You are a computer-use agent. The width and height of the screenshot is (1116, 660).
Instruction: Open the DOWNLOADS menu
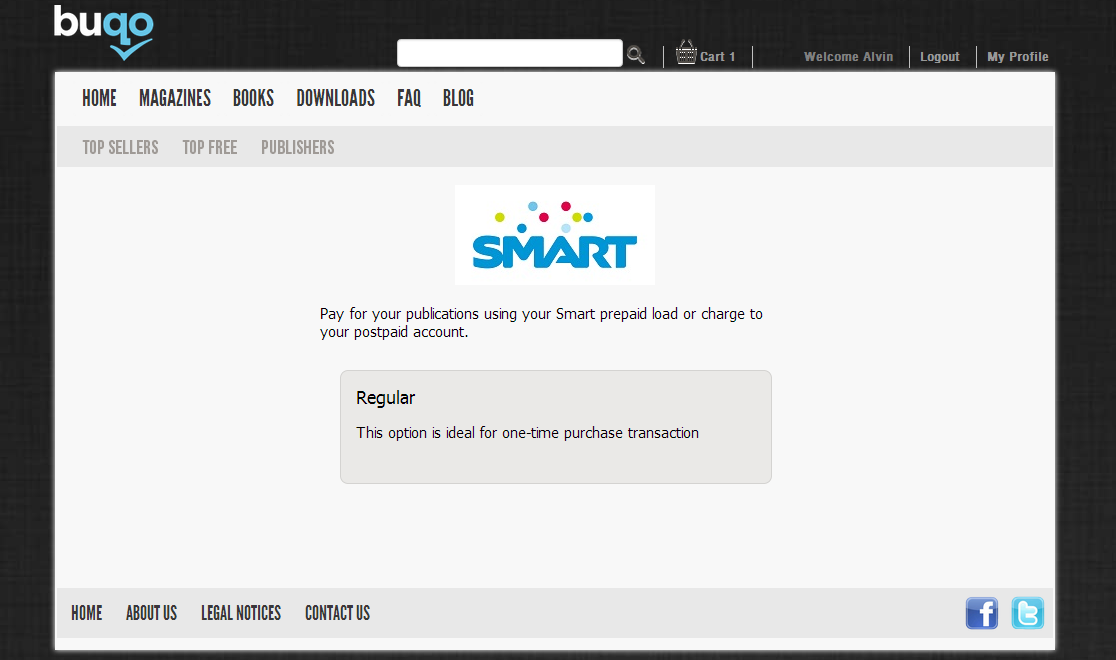click(x=336, y=98)
